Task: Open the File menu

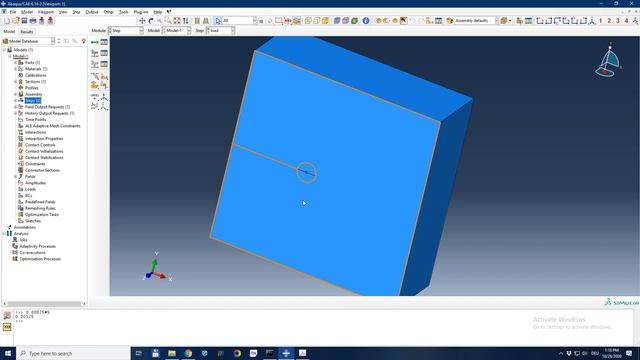Action: tap(13, 12)
